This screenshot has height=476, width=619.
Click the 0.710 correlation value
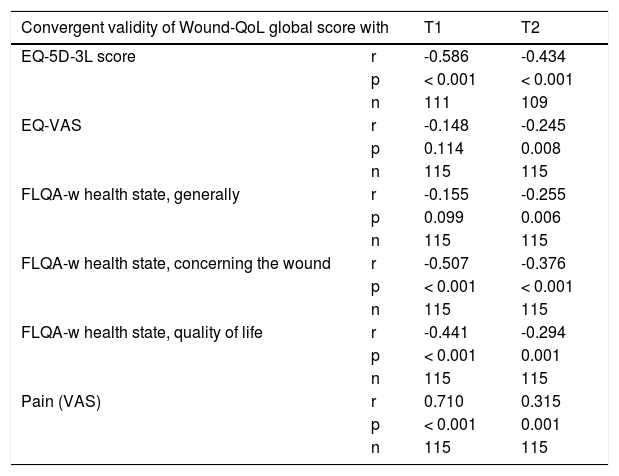pyautogui.click(x=441, y=401)
